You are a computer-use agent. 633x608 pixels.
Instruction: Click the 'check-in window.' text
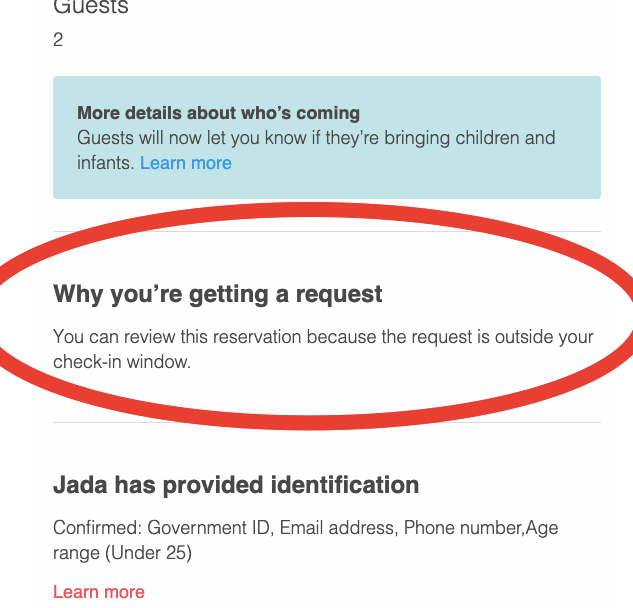point(121,362)
